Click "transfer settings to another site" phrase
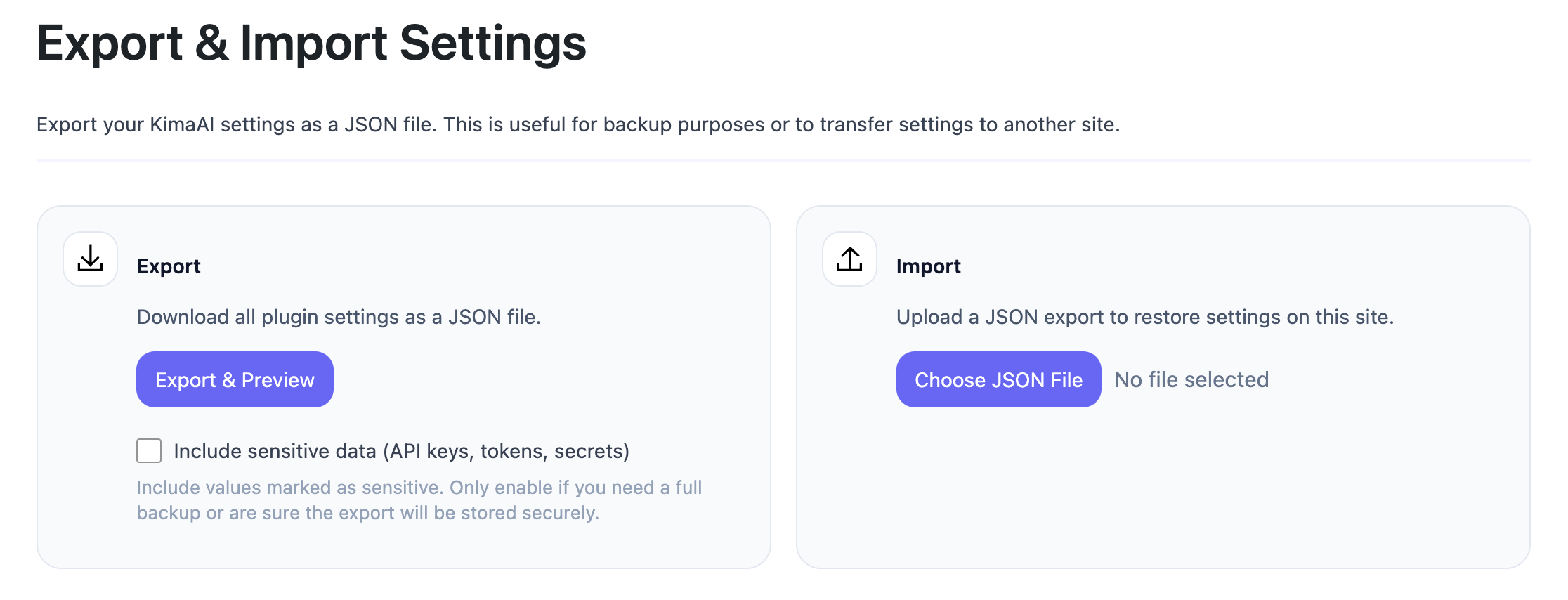The width and height of the screenshot is (1568, 600). point(969,124)
